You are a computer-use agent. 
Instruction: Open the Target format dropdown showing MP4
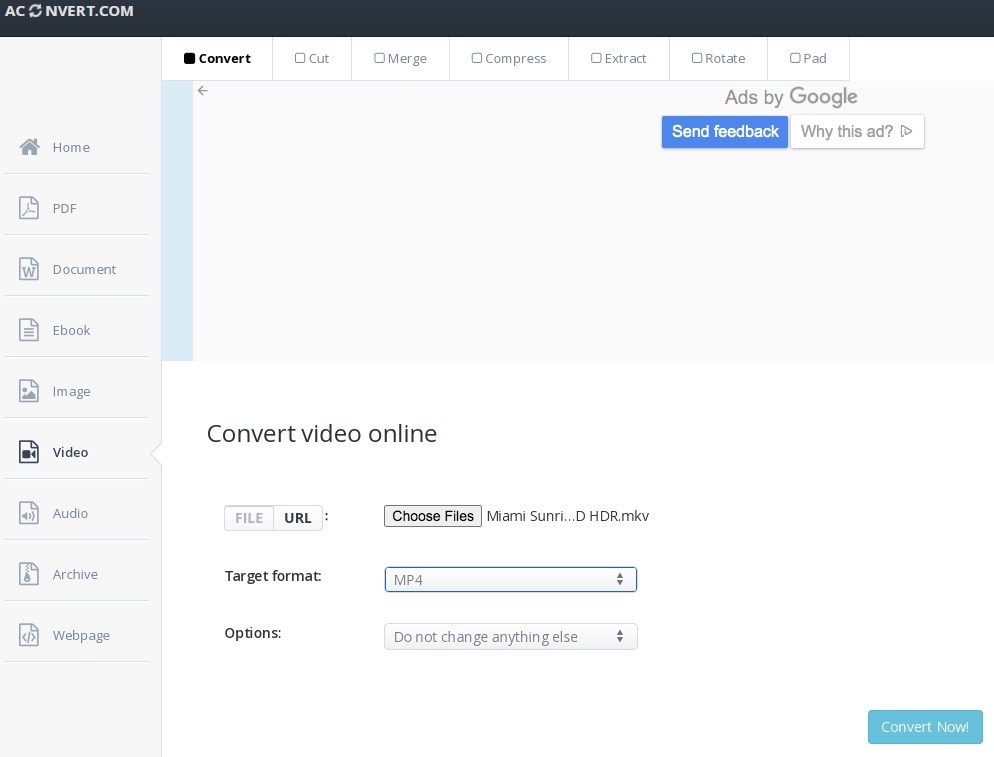(x=511, y=579)
